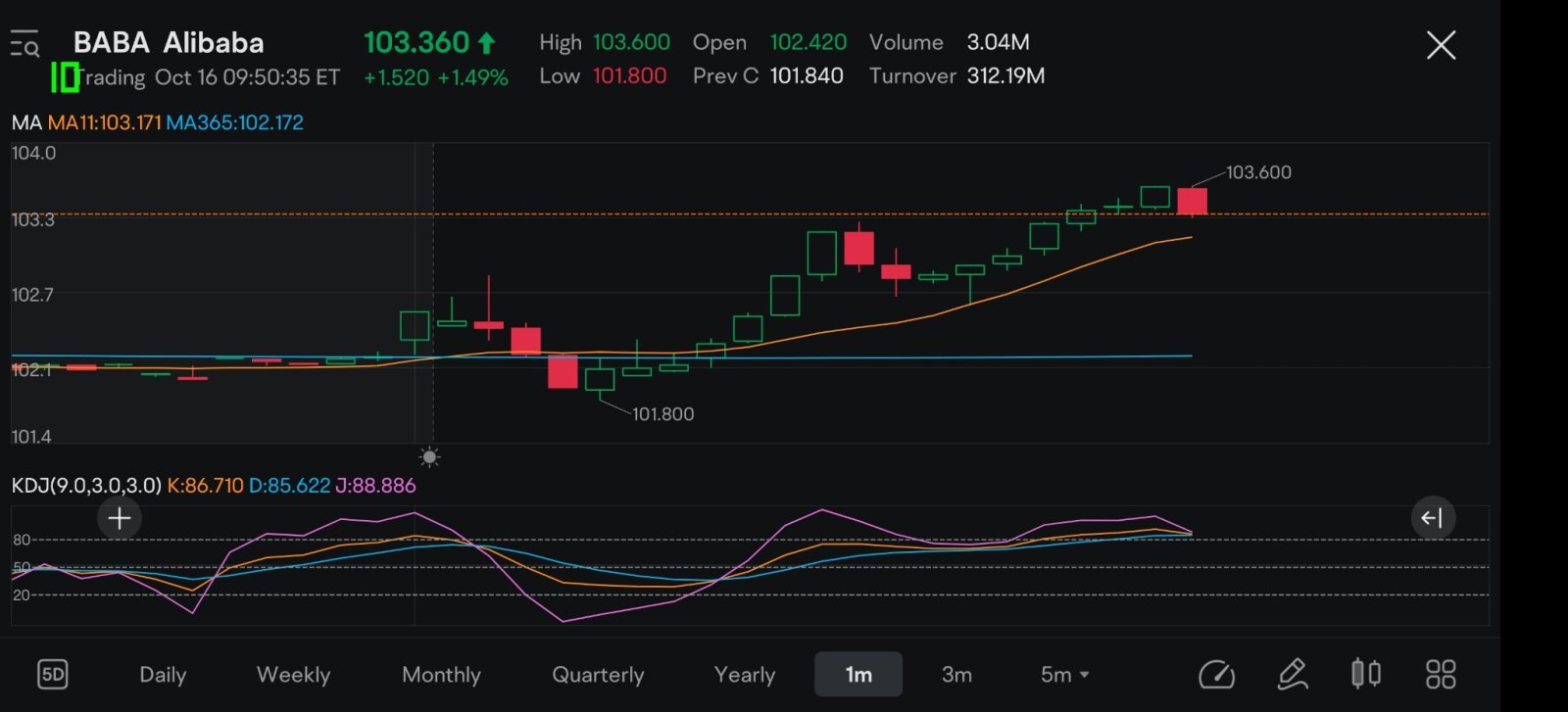This screenshot has height=712, width=1568.
Task: Tap the Volume 3.04M value
Action: tap(998, 42)
